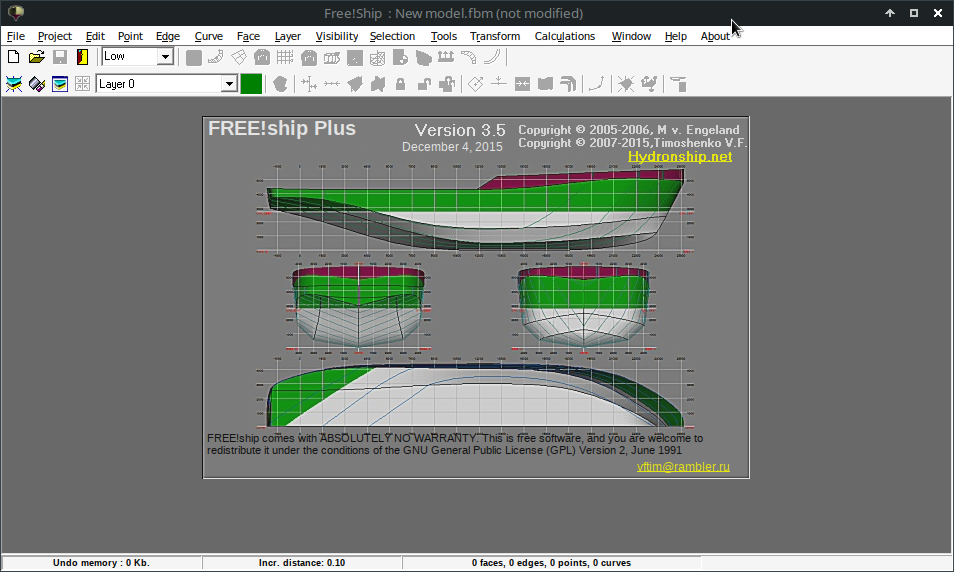Click the Save floppy disk icon
This screenshot has height=572, width=954.
[60, 57]
